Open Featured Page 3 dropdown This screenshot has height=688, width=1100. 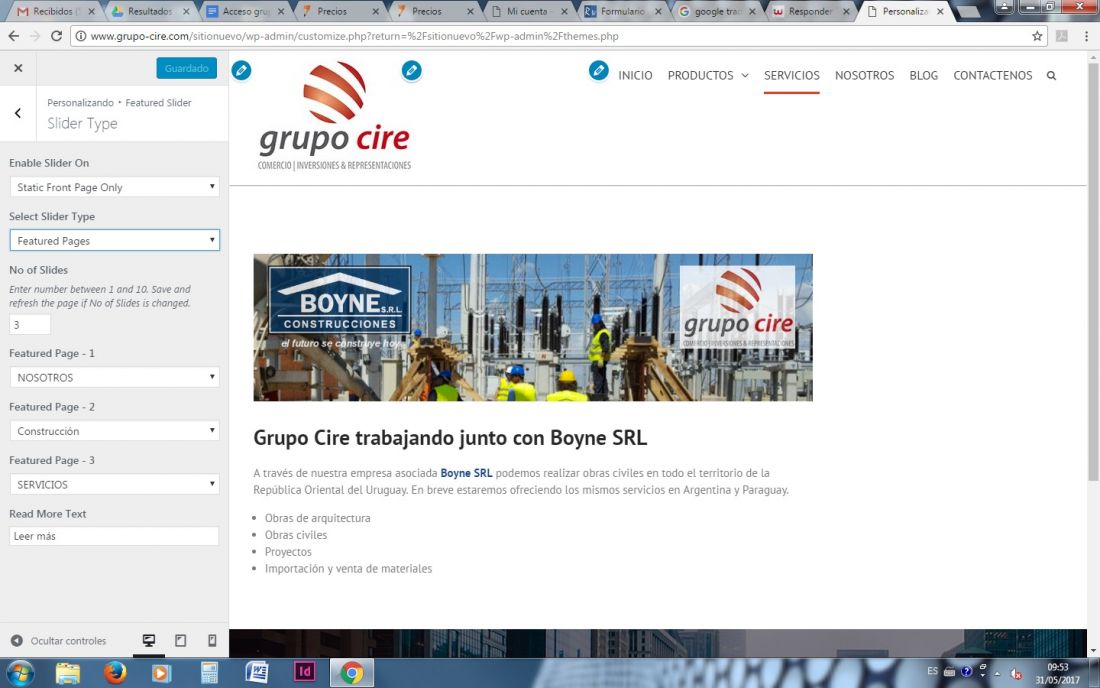114,484
